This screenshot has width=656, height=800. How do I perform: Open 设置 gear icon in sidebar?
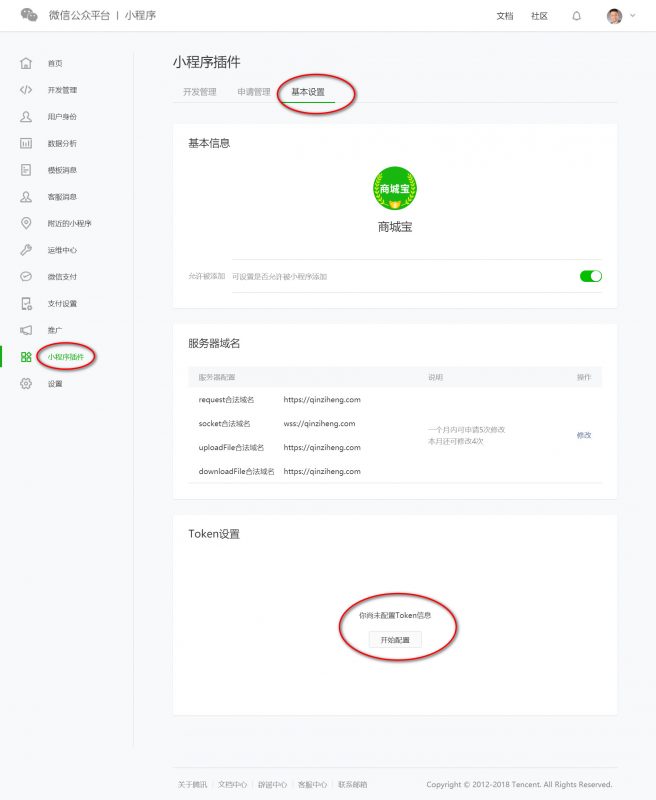pos(26,384)
